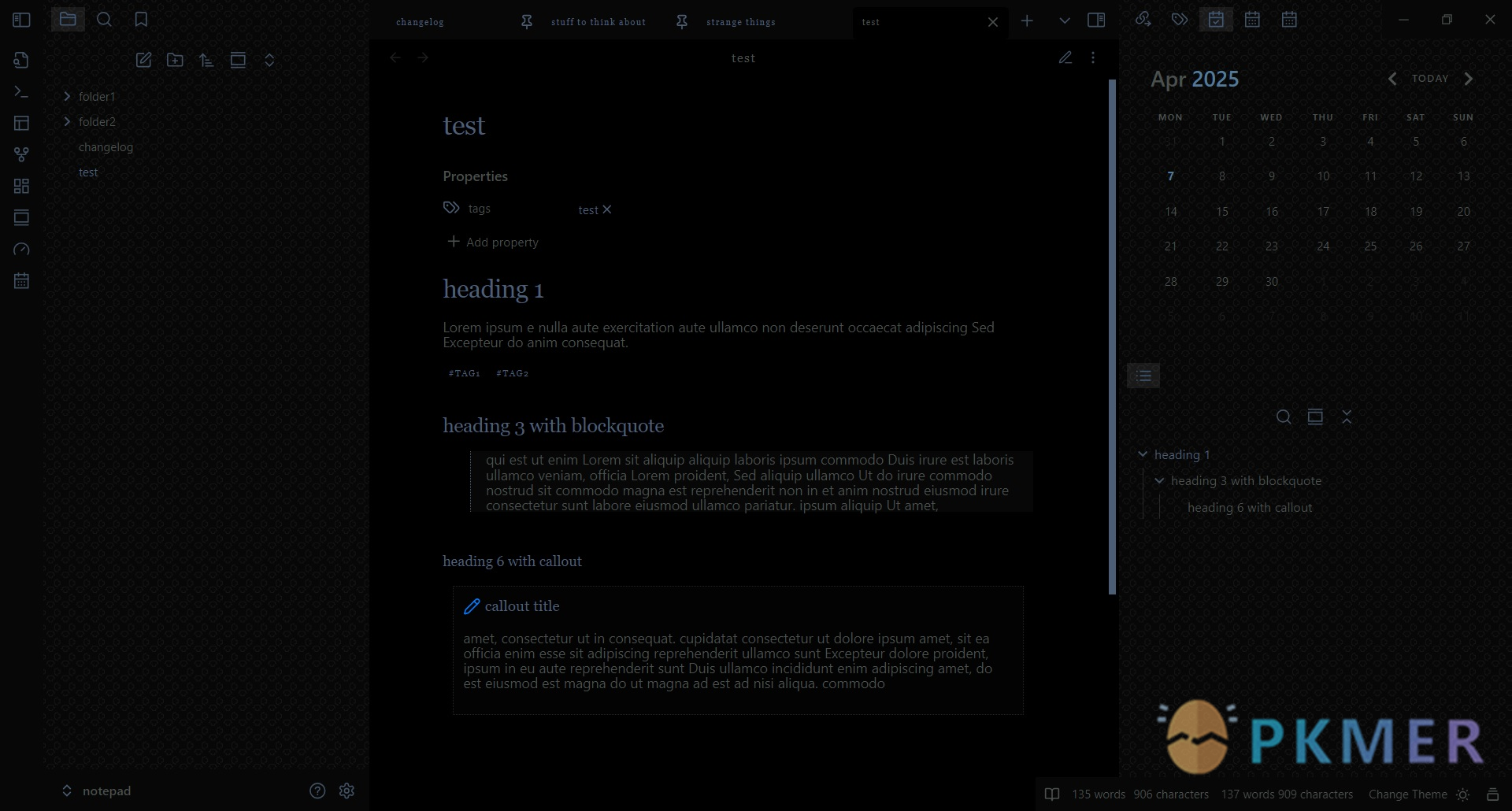
Task: Toggle light/dark mode sun icon
Action: click(1462, 794)
